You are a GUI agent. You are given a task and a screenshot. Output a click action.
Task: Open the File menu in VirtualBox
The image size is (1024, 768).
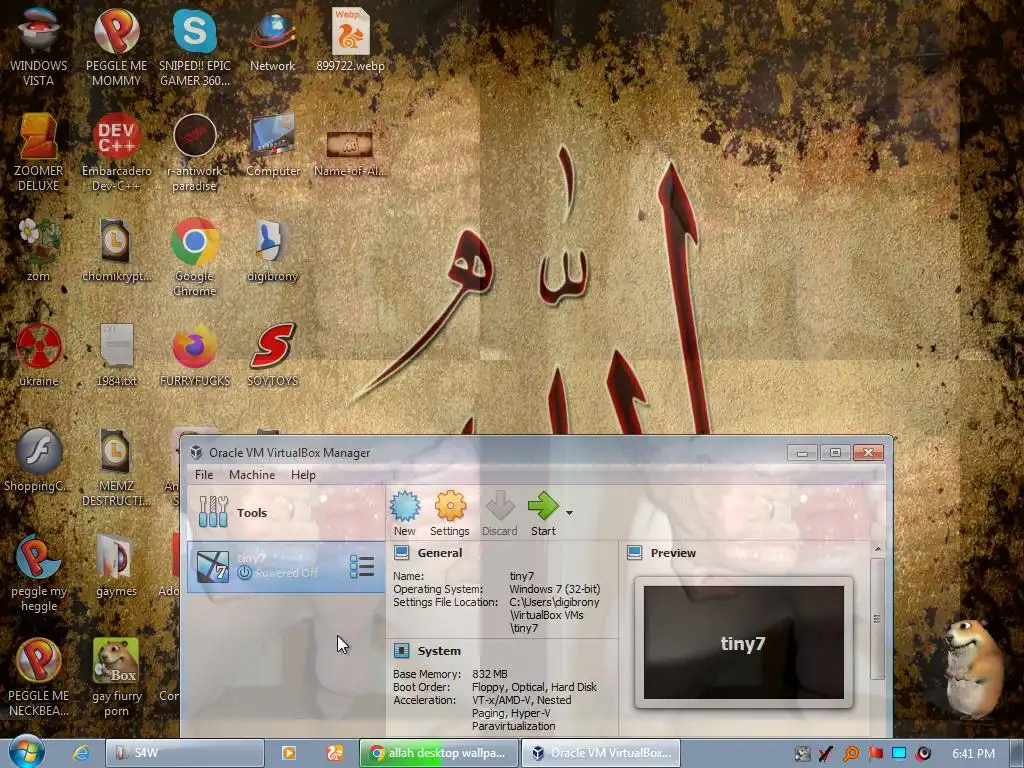pos(204,475)
